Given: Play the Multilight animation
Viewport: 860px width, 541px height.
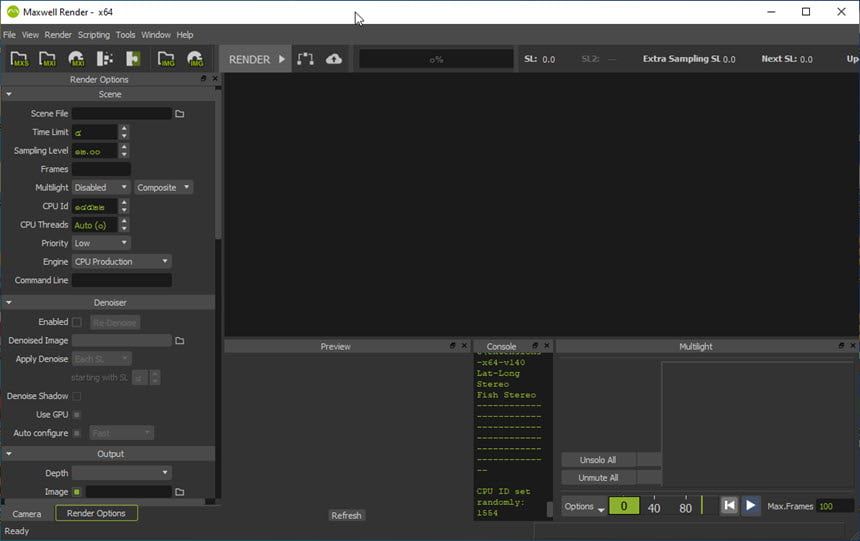Looking at the screenshot, I should pyautogui.click(x=750, y=505).
